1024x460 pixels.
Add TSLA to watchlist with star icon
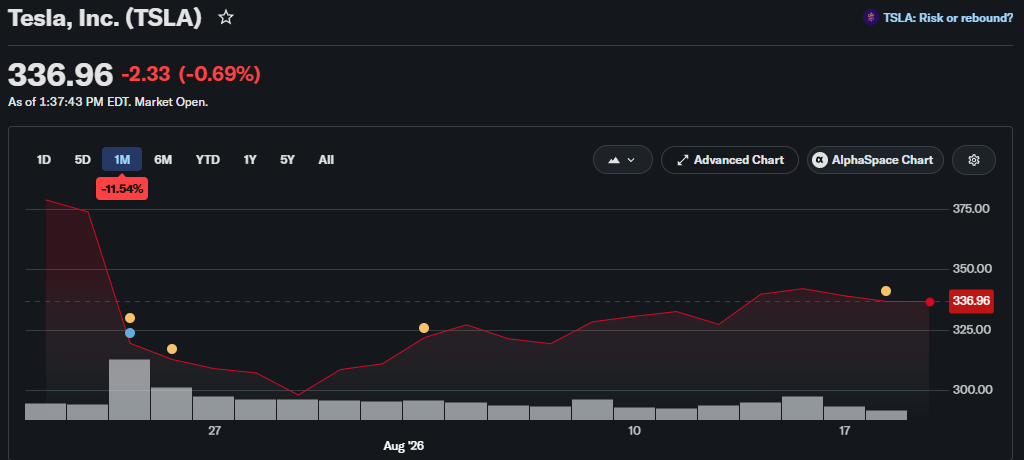click(226, 18)
